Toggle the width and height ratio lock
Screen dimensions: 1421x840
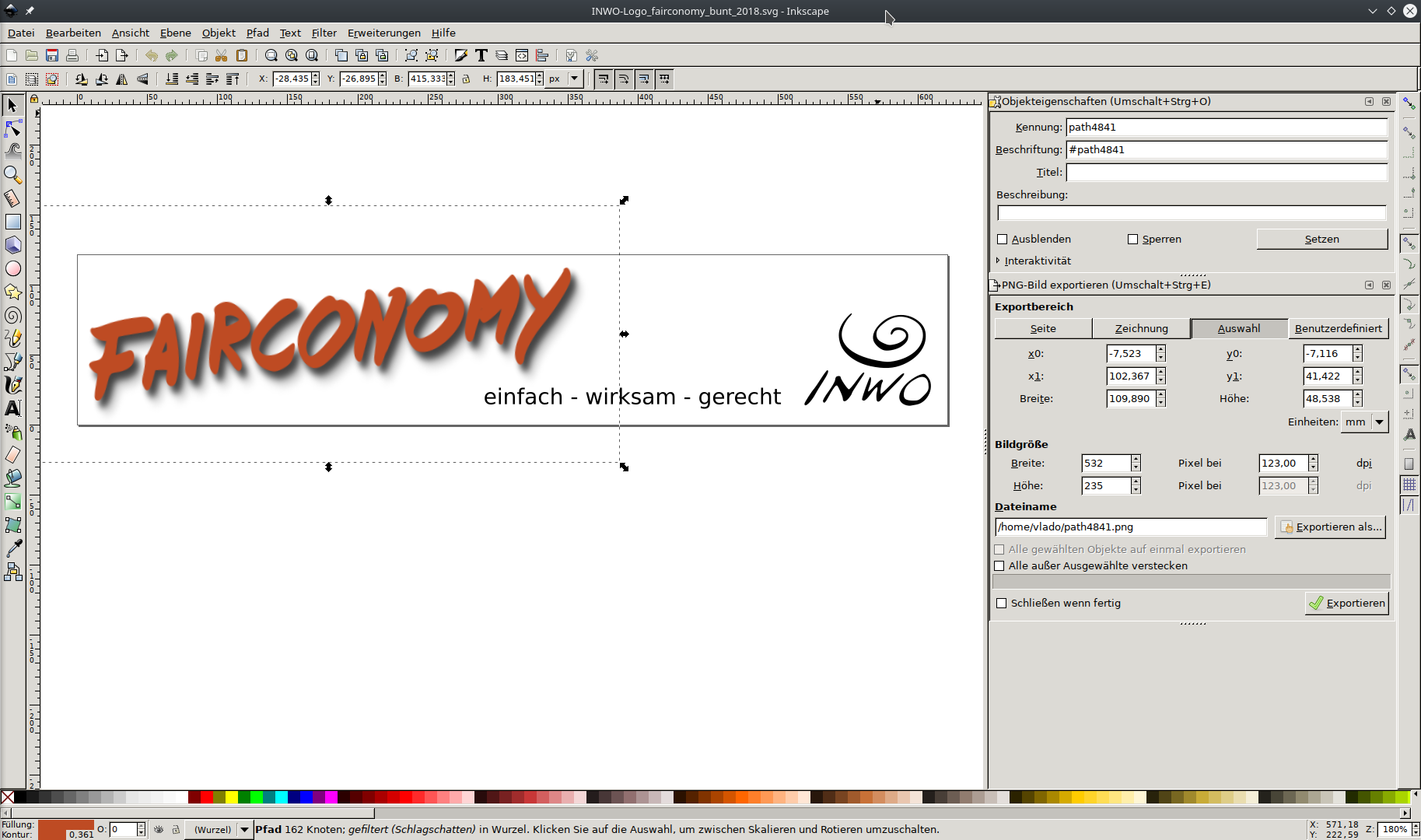(466, 79)
